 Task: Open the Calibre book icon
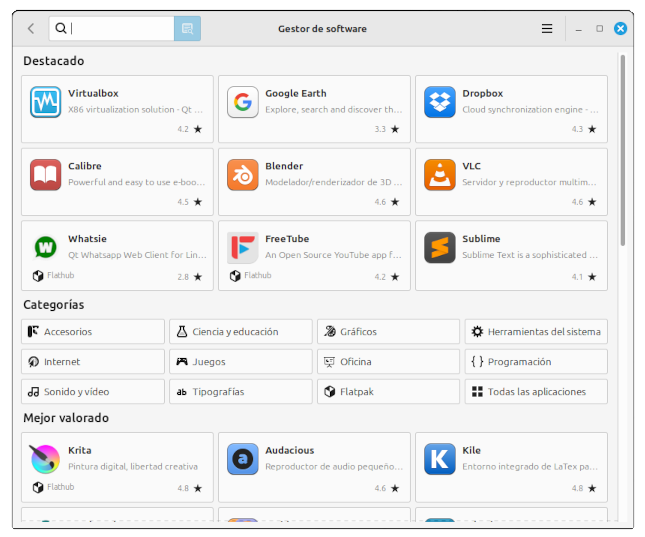point(46,175)
